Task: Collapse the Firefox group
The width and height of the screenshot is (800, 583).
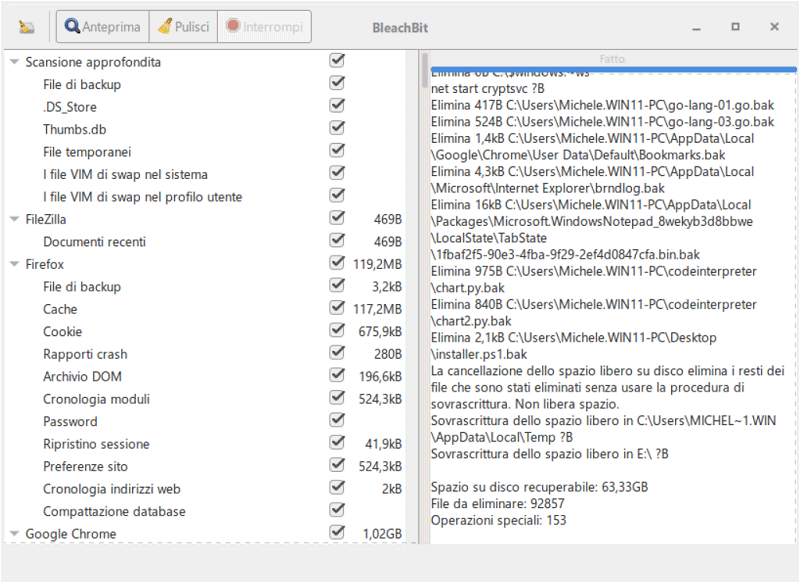Action: pyautogui.click(x=14, y=264)
